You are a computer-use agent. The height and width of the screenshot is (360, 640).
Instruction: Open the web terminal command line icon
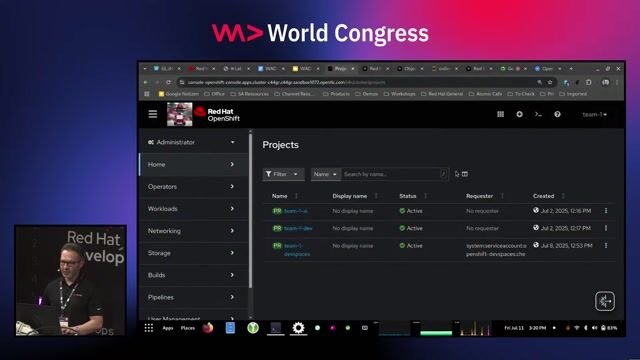tap(538, 114)
